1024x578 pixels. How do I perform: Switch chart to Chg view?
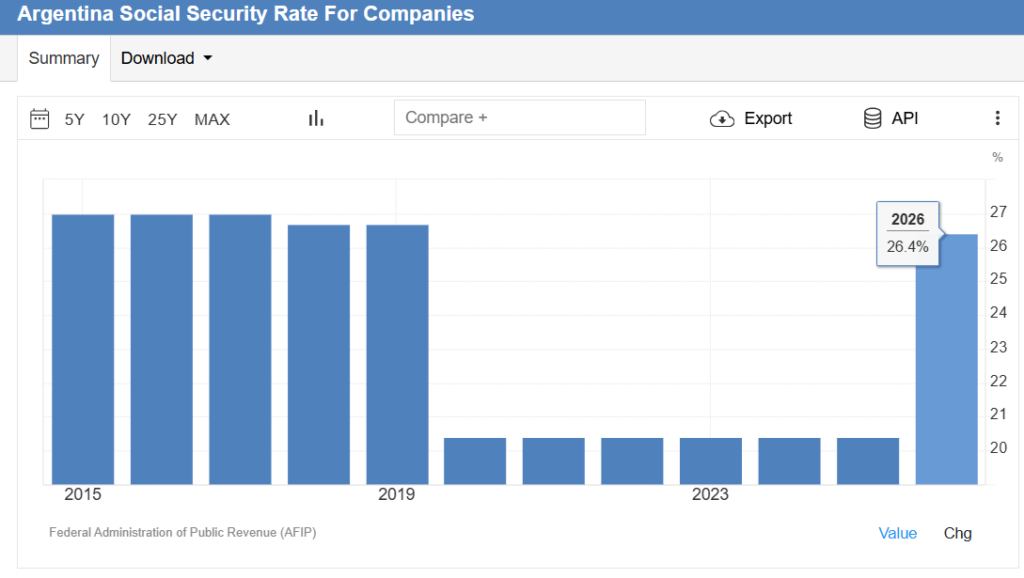tap(957, 533)
